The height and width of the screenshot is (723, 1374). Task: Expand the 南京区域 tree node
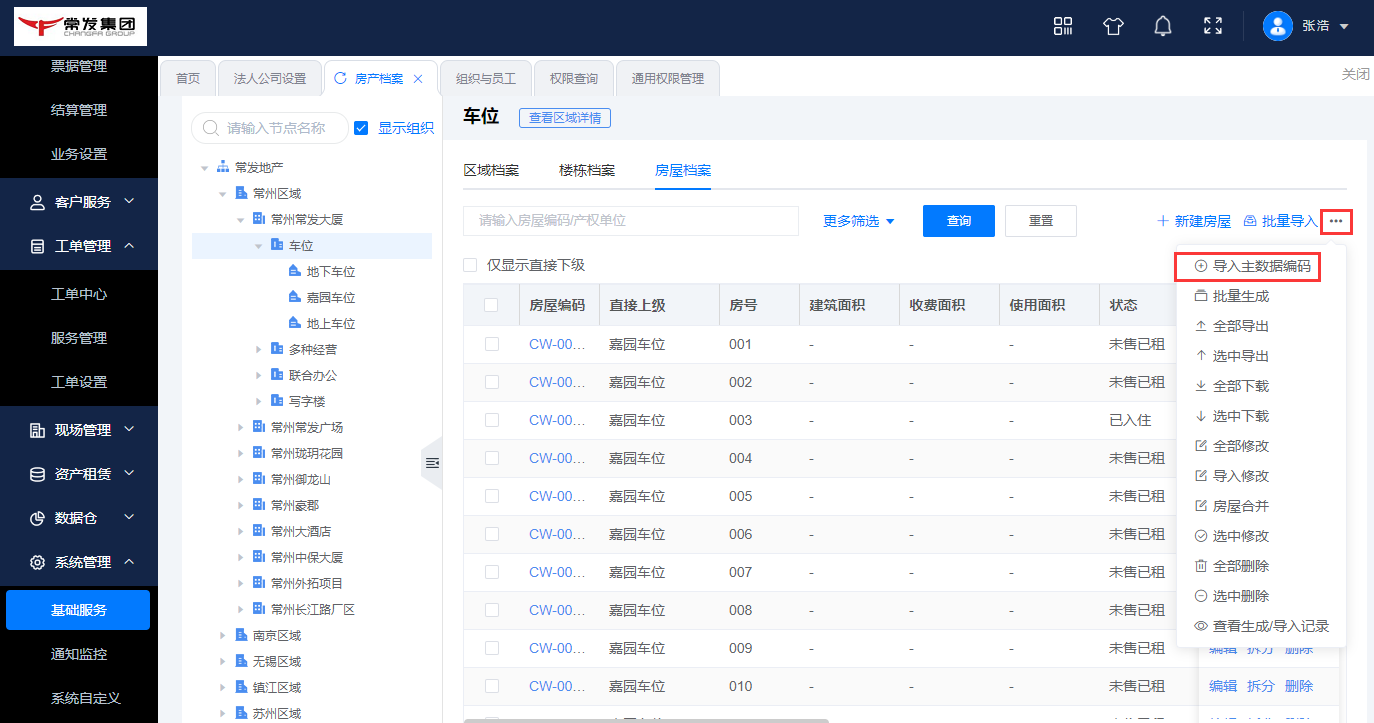pos(223,636)
